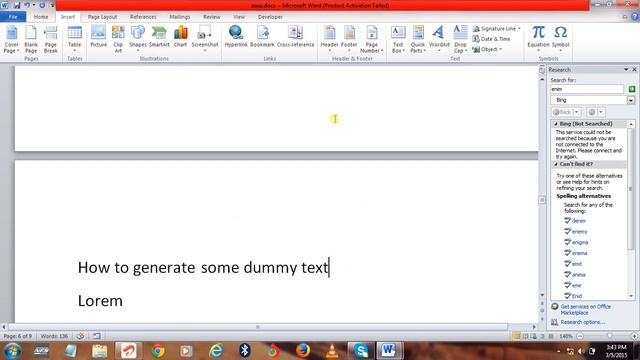Insert a Blank Page
This screenshot has width=640, height=360.
tap(31, 39)
